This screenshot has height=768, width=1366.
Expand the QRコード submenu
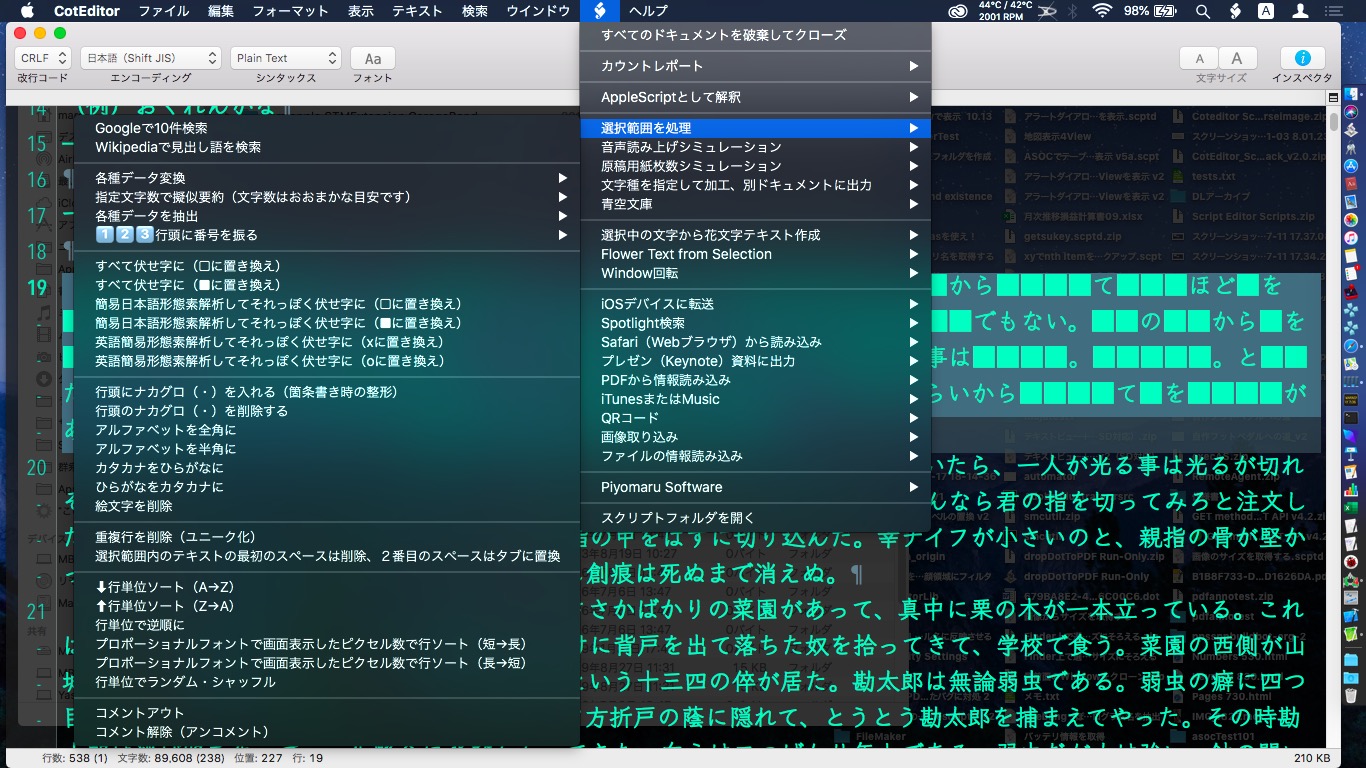[x=755, y=418]
